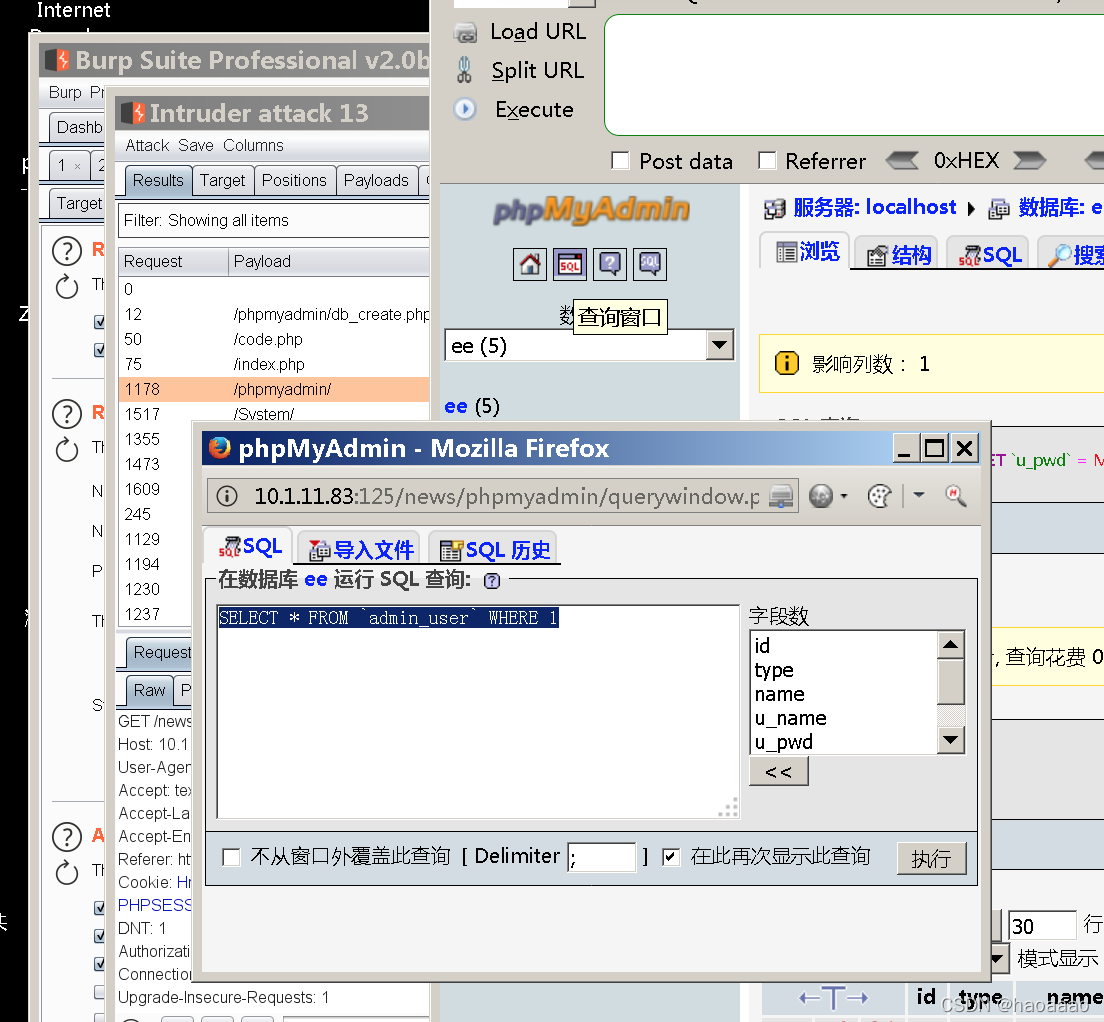
Task: Sort by the Payload column header
Action: [x=329, y=261]
